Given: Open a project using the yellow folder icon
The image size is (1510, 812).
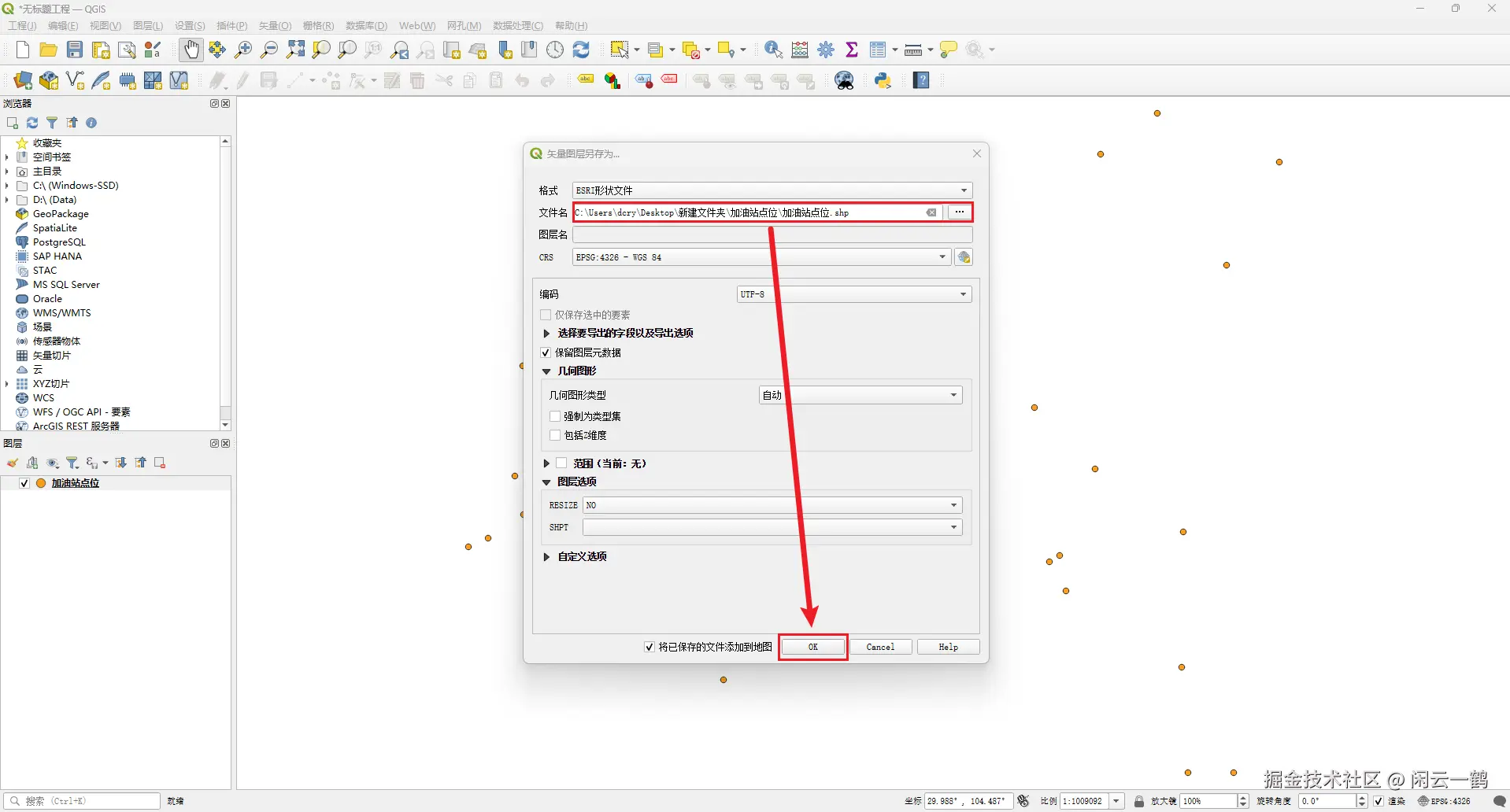Looking at the screenshot, I should [x=48, y=50].
